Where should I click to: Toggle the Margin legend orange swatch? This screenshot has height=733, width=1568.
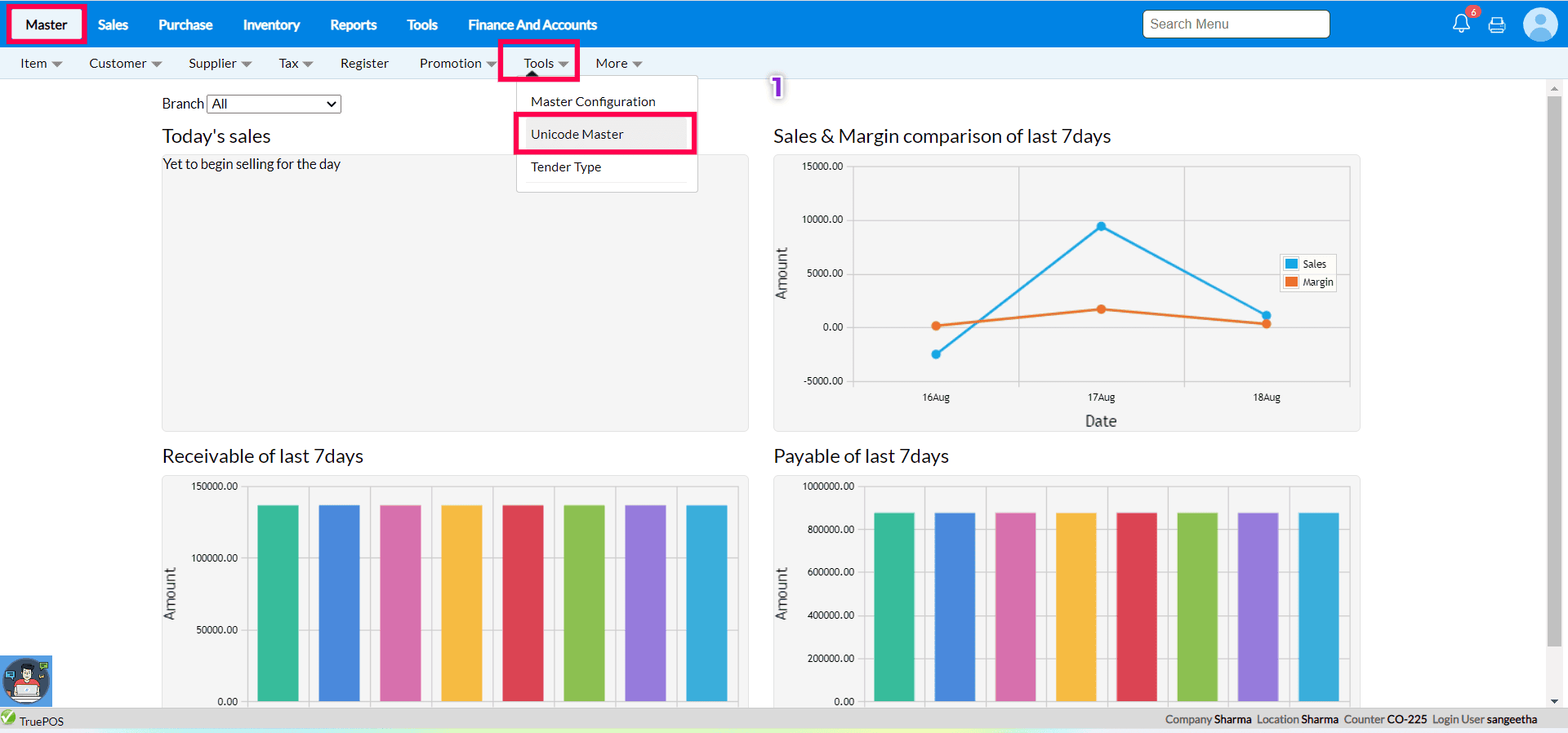[1291, 282]
